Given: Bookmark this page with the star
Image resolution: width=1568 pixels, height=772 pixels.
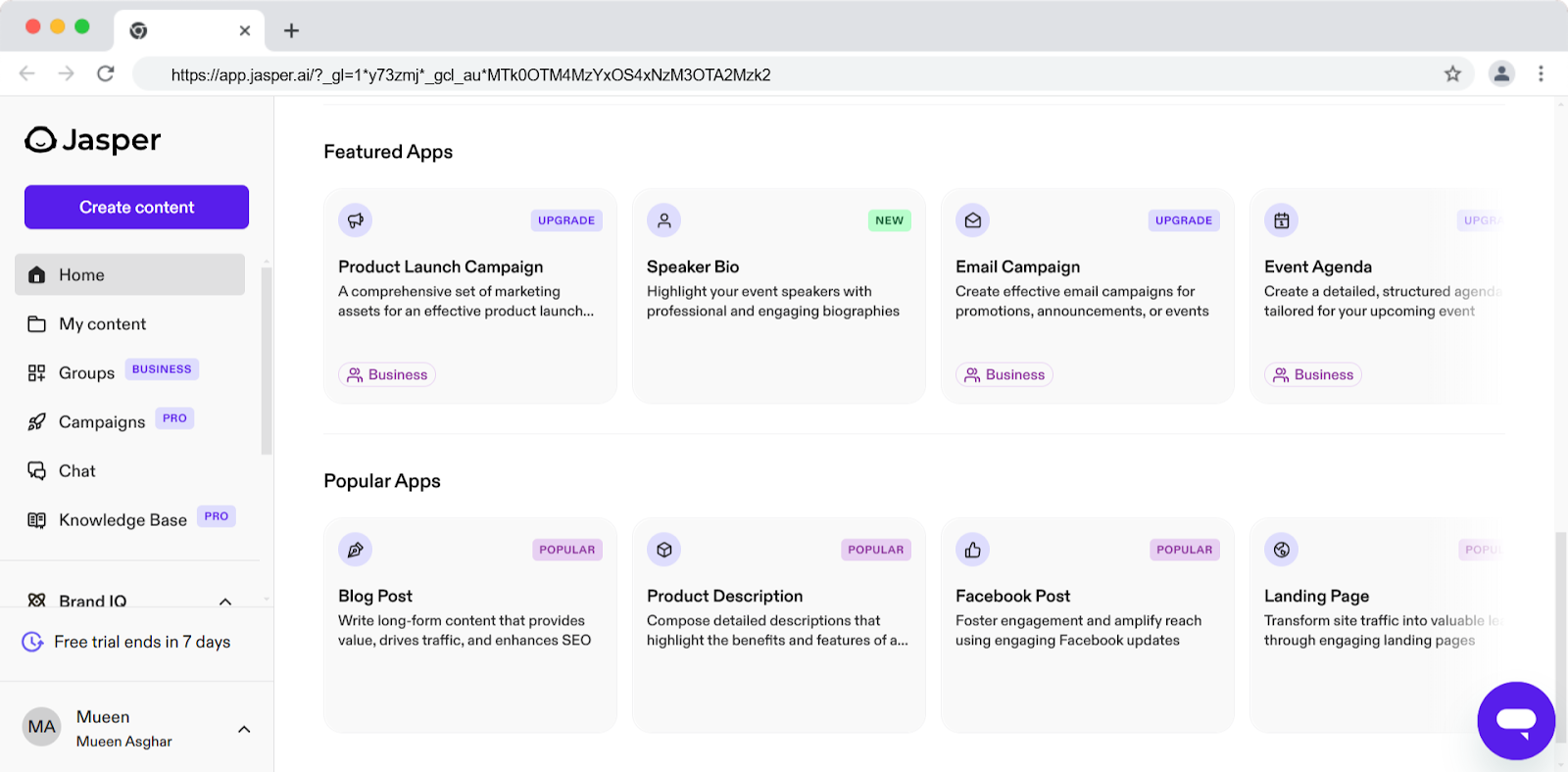Looking at the screenshot, I should pyautogui.click(x=1452, y=73).
